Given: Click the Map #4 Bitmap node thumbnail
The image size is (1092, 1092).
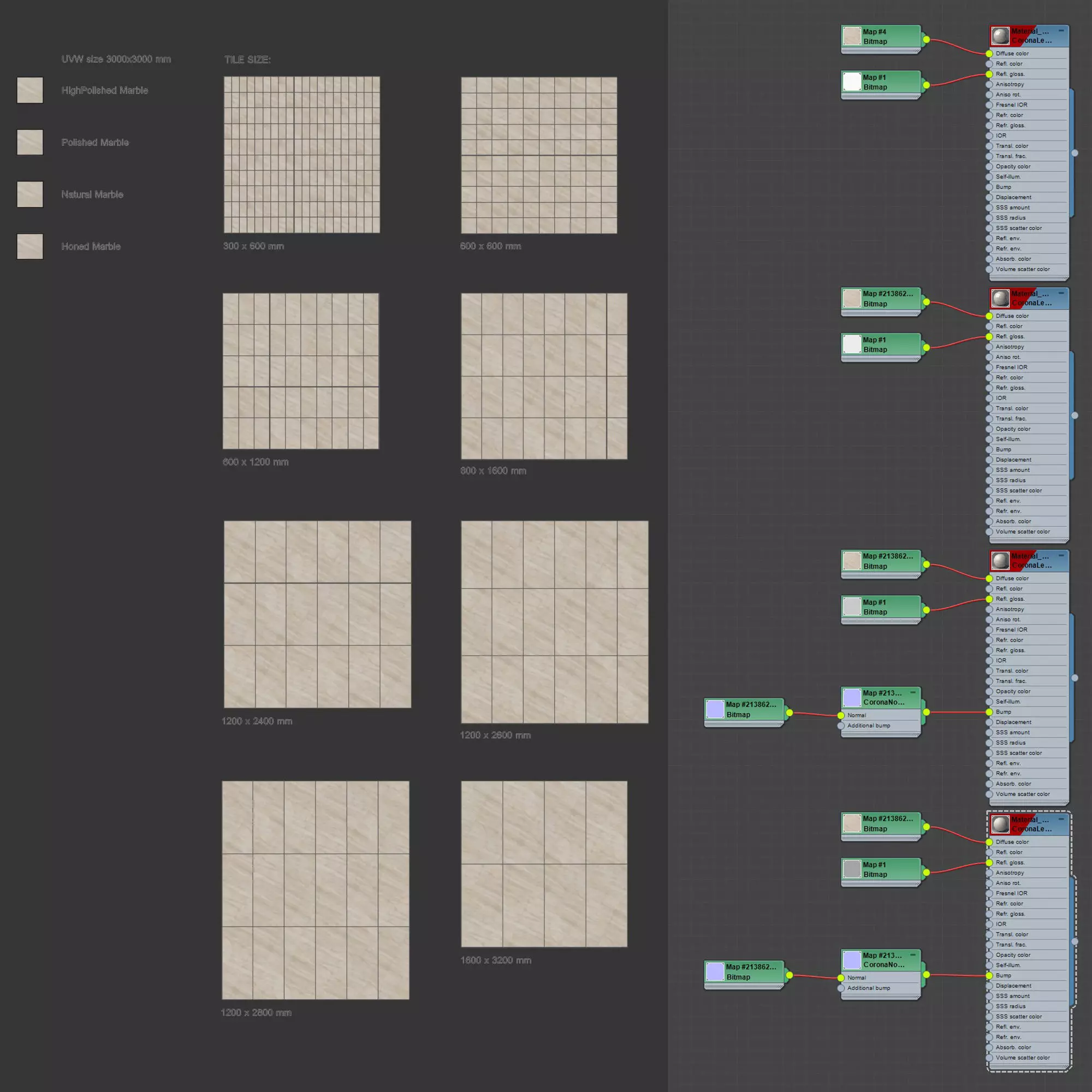Looking at the screenshot, I should (851, 36).
